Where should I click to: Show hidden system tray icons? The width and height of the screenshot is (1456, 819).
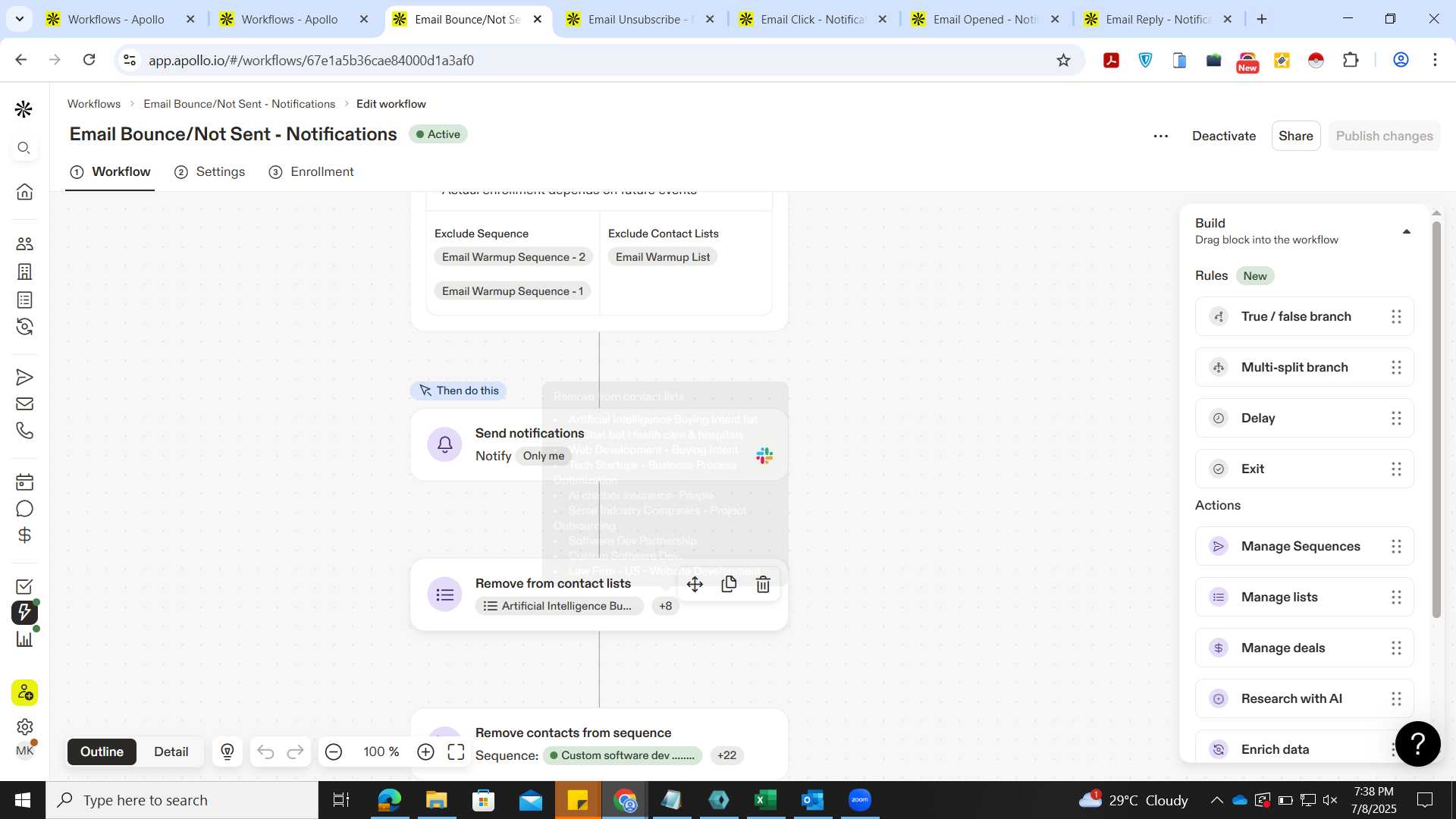(x=1216, y=800)
